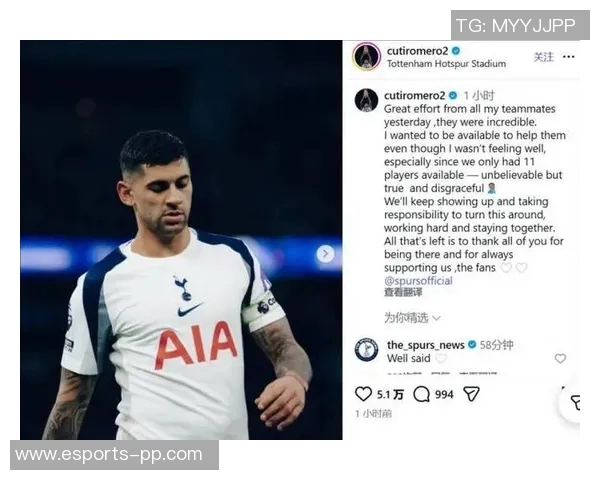600x480 pixels.
Task: Click verified badge beside header username
Action: click(455, 51)
